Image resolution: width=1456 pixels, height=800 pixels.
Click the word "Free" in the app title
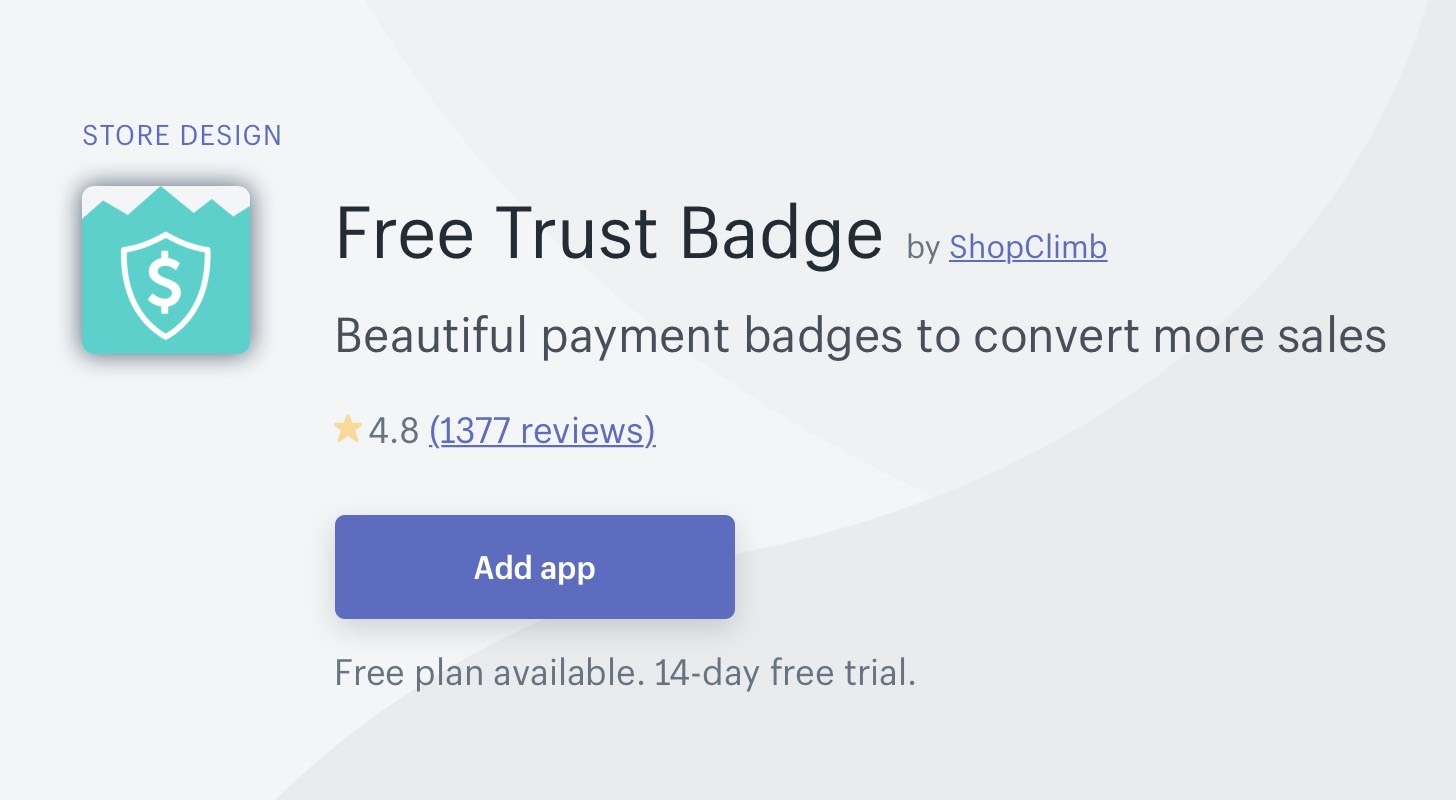pos(404,233)
